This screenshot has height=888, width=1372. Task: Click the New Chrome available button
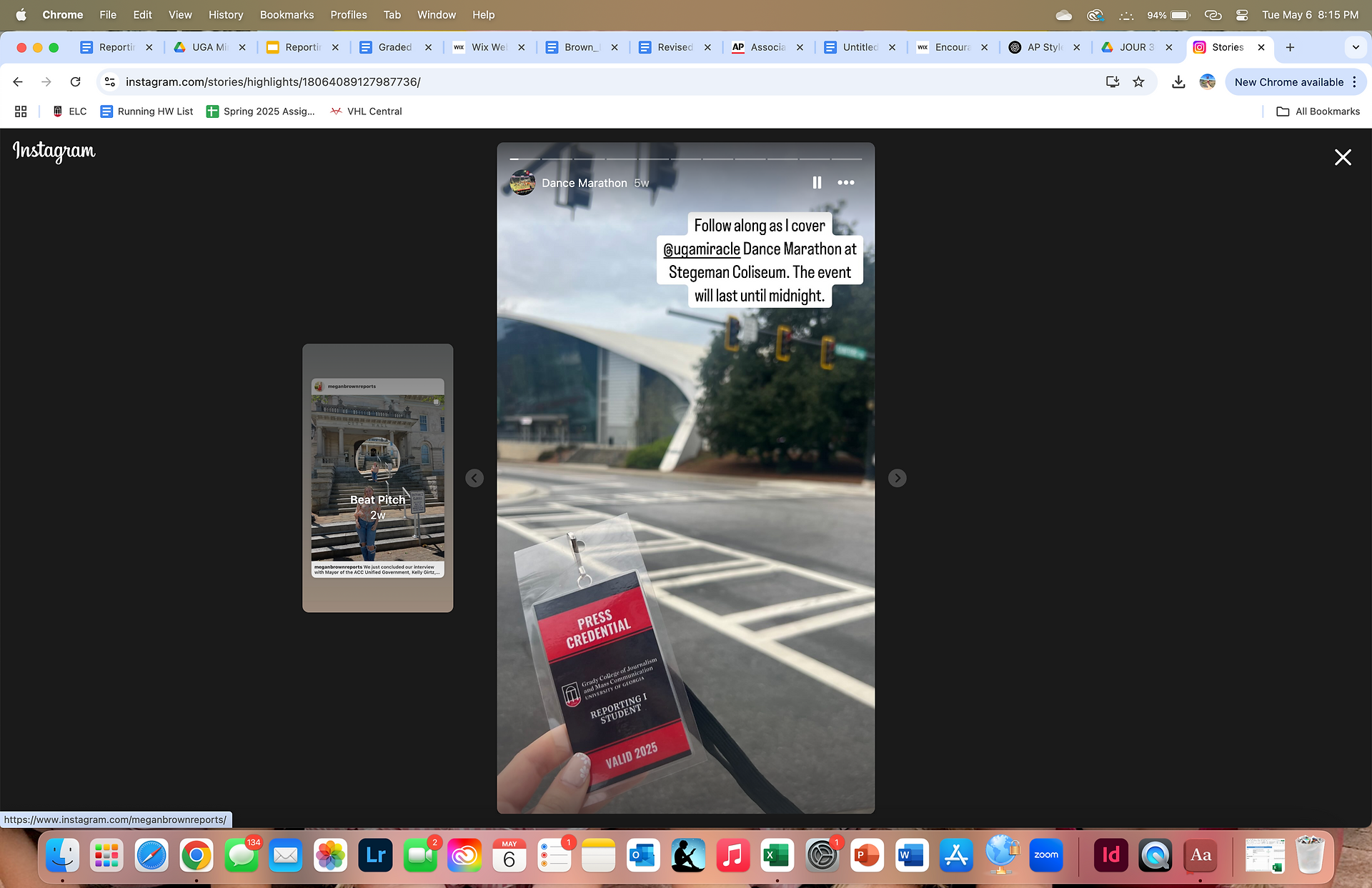(x=1288, y=82)
